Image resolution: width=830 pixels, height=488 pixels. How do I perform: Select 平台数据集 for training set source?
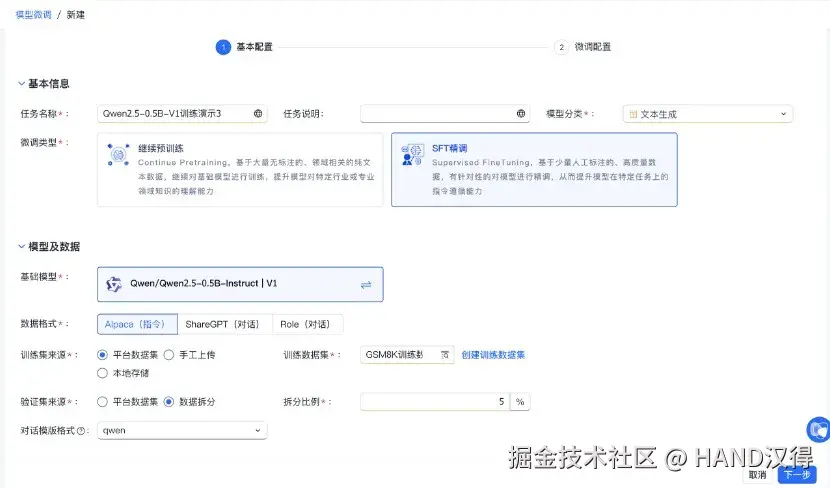(x=103, y=355)
